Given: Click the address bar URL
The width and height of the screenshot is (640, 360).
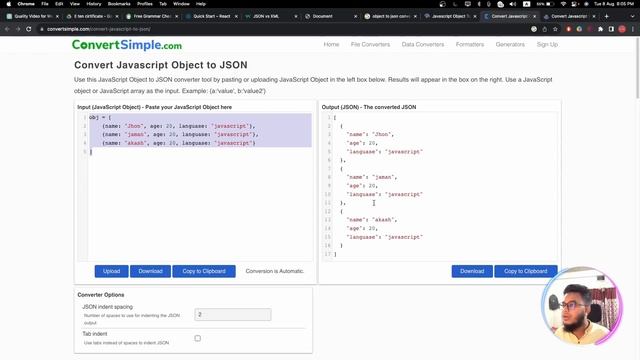Looking at the screenshot, I should (x=99, y=29).
